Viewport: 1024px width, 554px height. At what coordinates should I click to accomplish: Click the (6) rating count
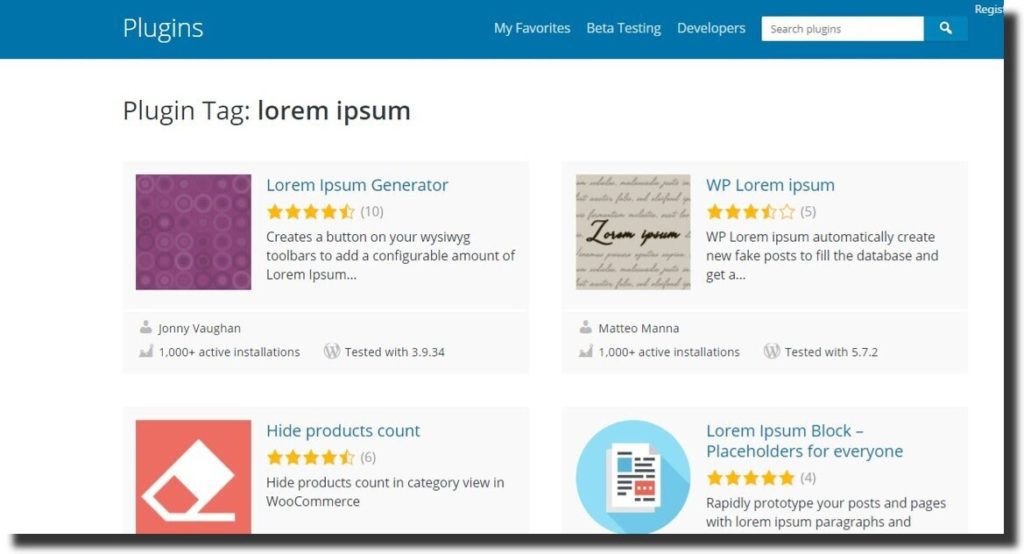(368, 457)
